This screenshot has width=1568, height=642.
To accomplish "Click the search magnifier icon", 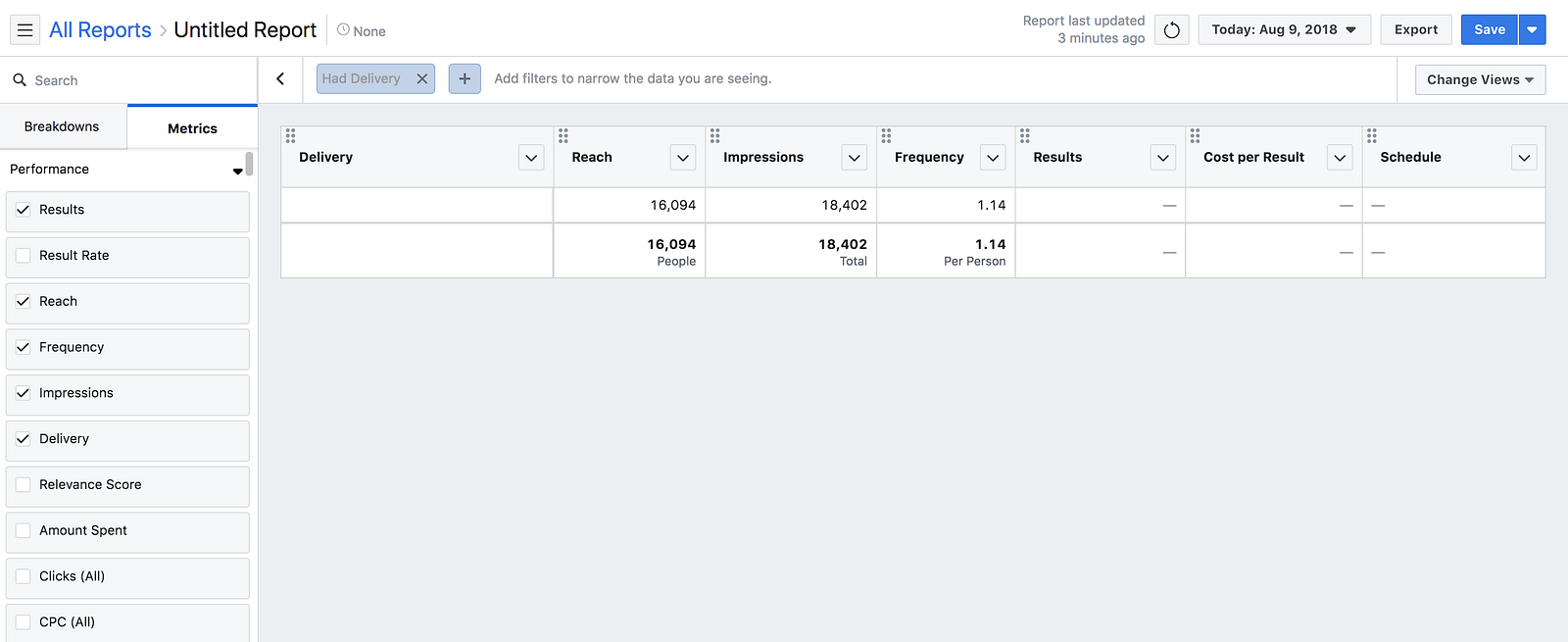I will [x=20, y=80].
